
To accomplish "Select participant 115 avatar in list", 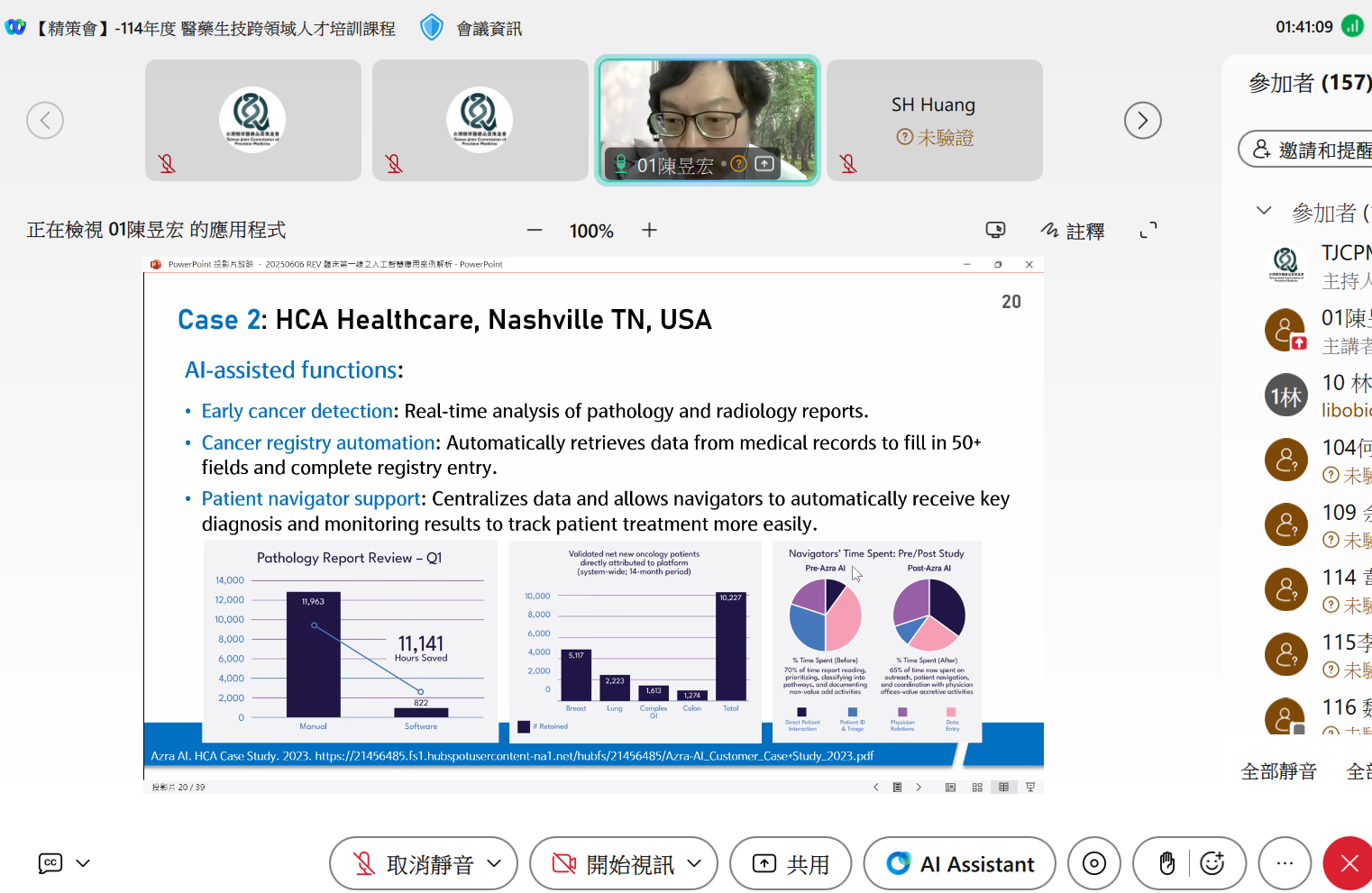I will tap(1286, 654).
